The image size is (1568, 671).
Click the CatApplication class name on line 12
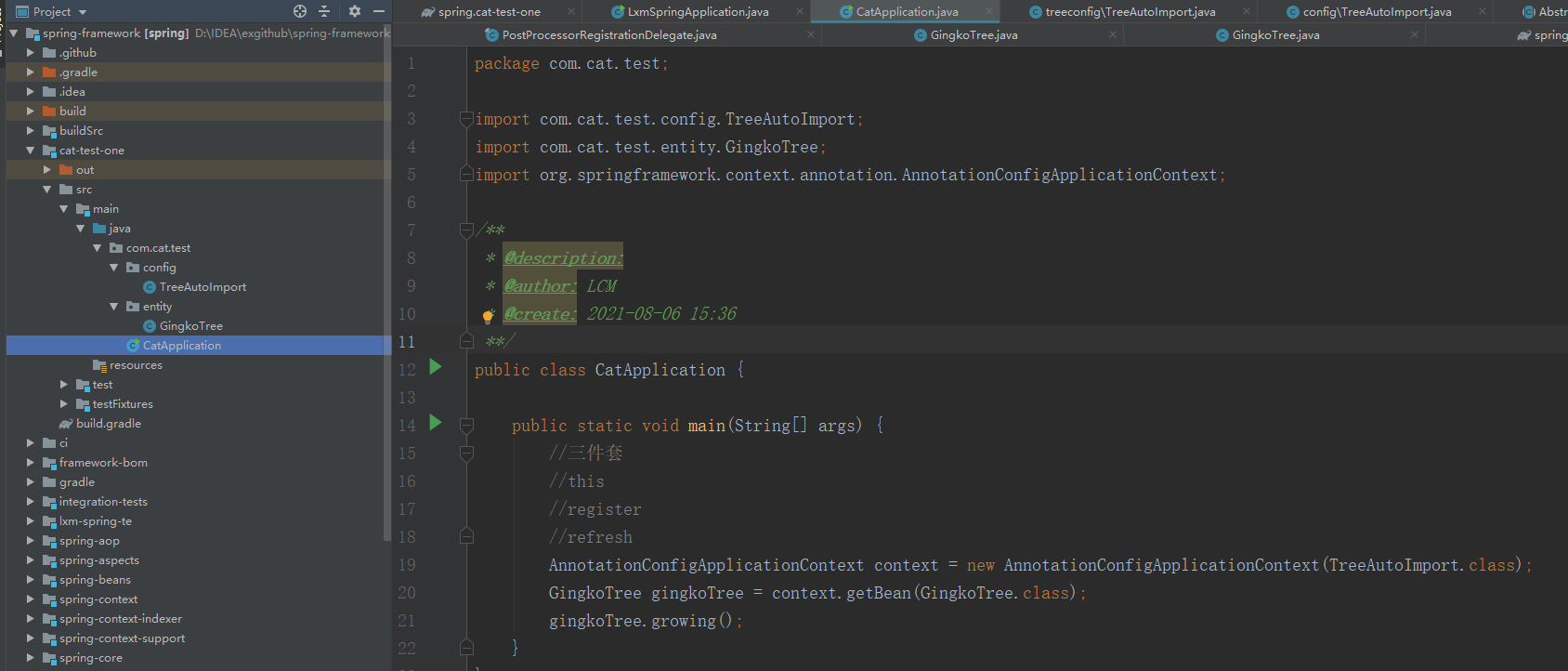(x=660, y=370)
